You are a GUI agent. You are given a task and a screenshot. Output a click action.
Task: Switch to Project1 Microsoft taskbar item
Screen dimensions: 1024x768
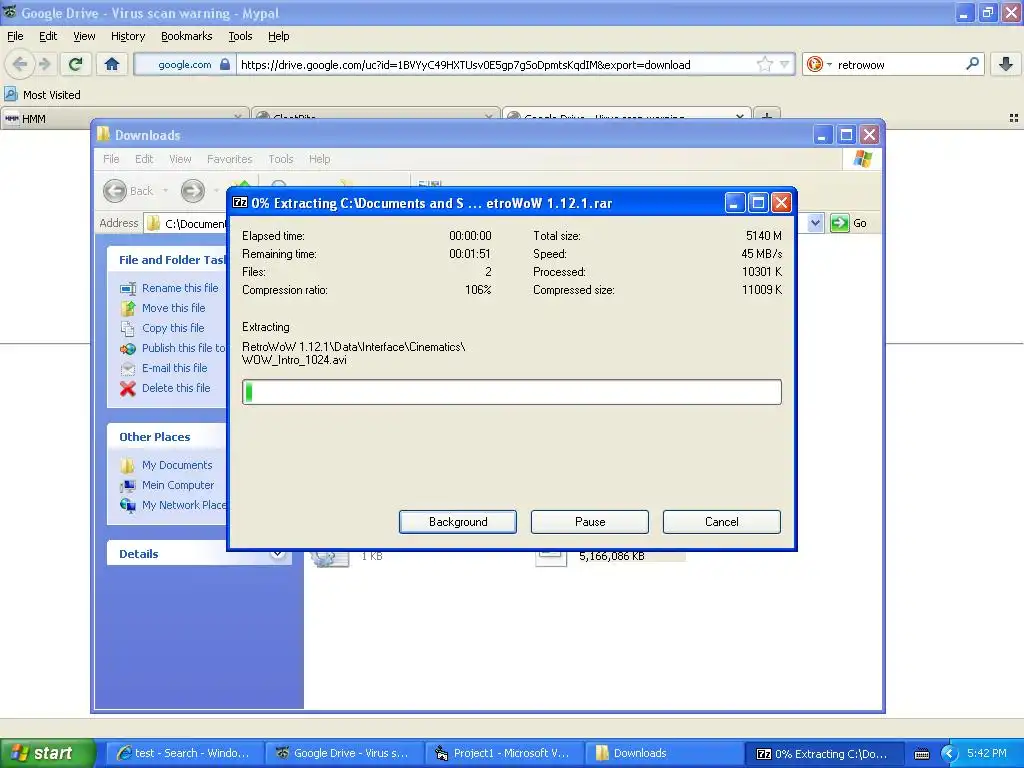[503, 753]
